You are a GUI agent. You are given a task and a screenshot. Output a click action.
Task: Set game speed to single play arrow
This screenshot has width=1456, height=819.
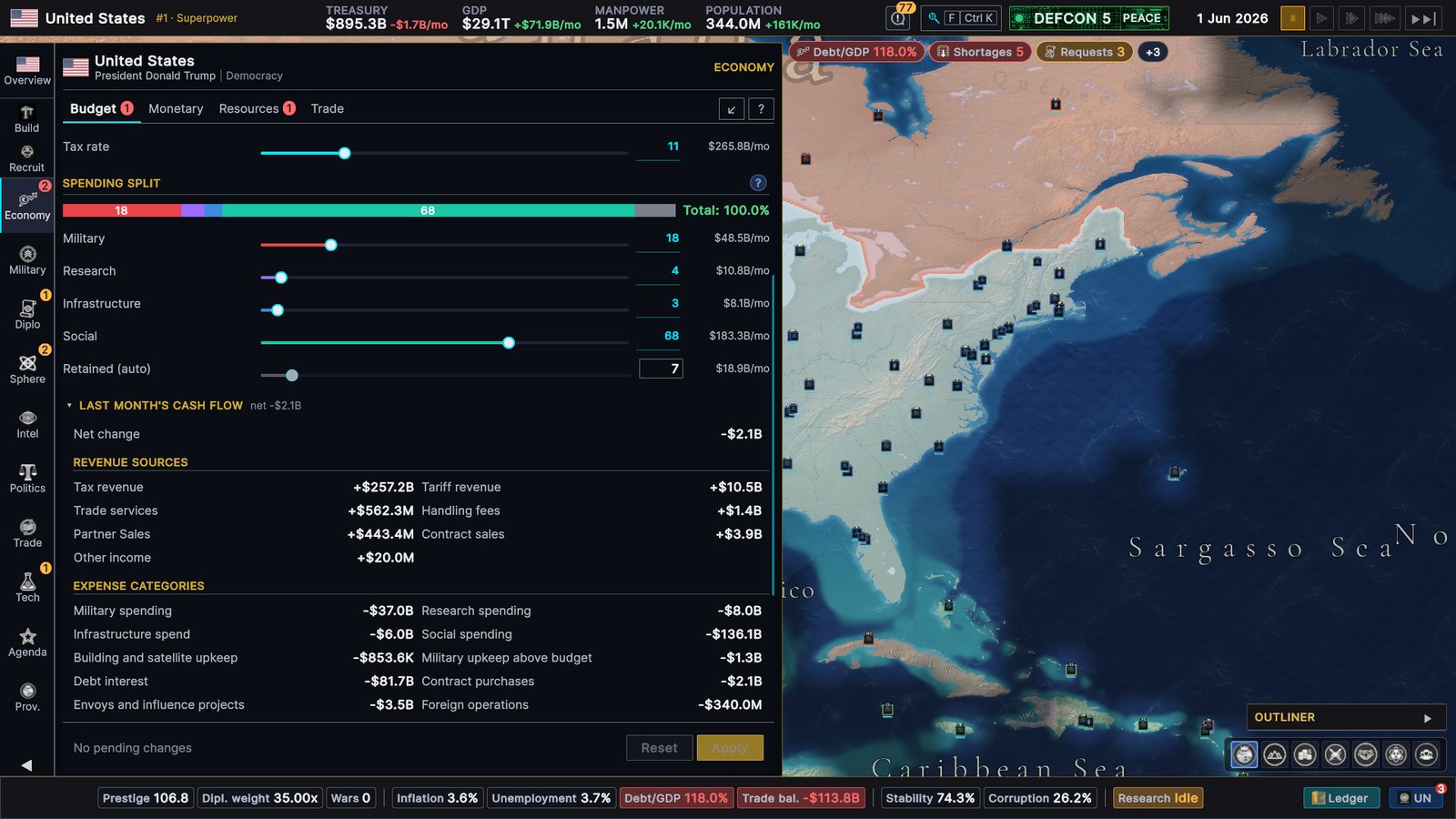pyautogui.click(x=1322, y=17)
